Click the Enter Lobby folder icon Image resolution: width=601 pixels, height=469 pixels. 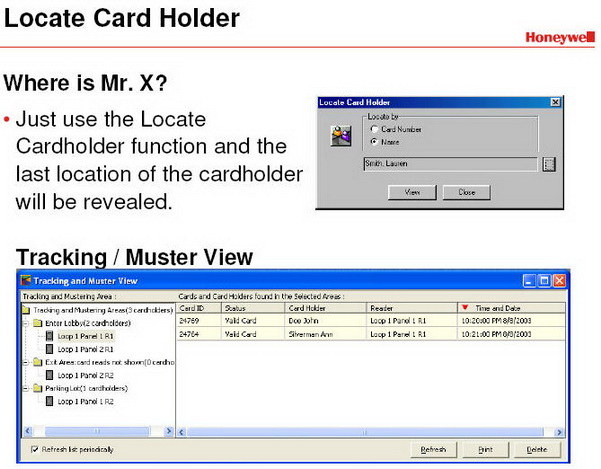[37, 323]
